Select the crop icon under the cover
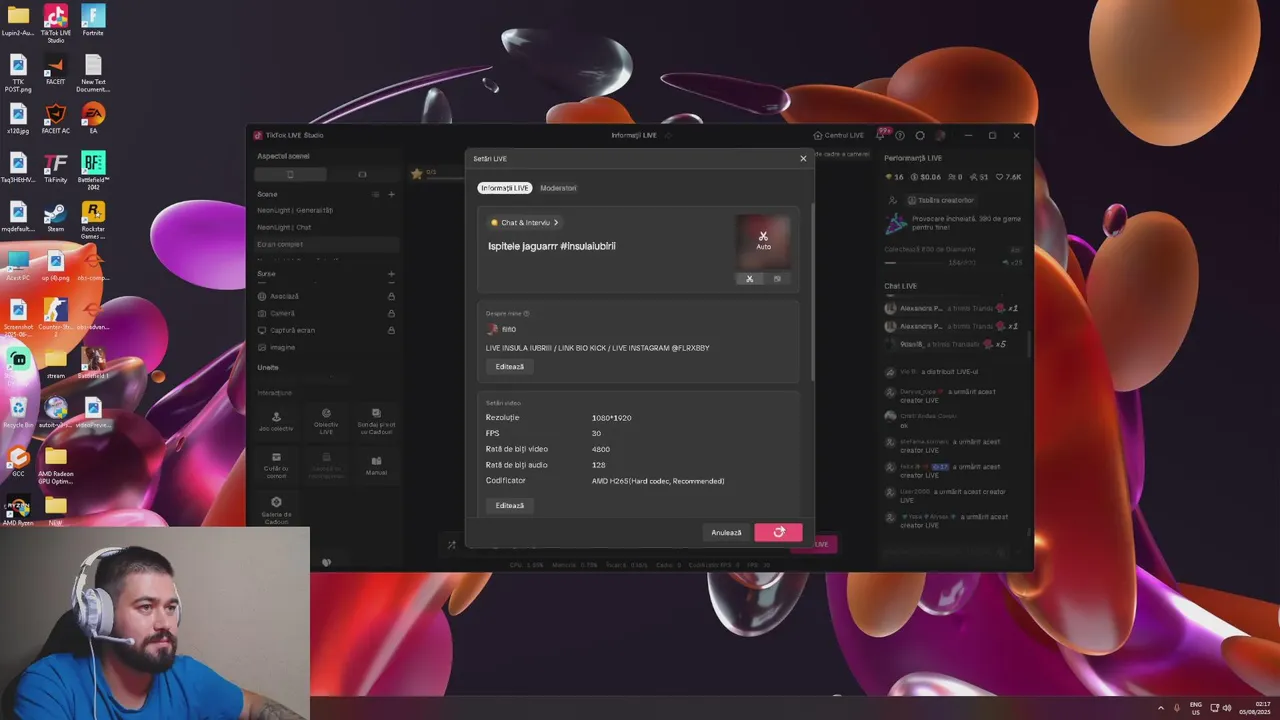 pyautogui.click(x=749, y=279)
